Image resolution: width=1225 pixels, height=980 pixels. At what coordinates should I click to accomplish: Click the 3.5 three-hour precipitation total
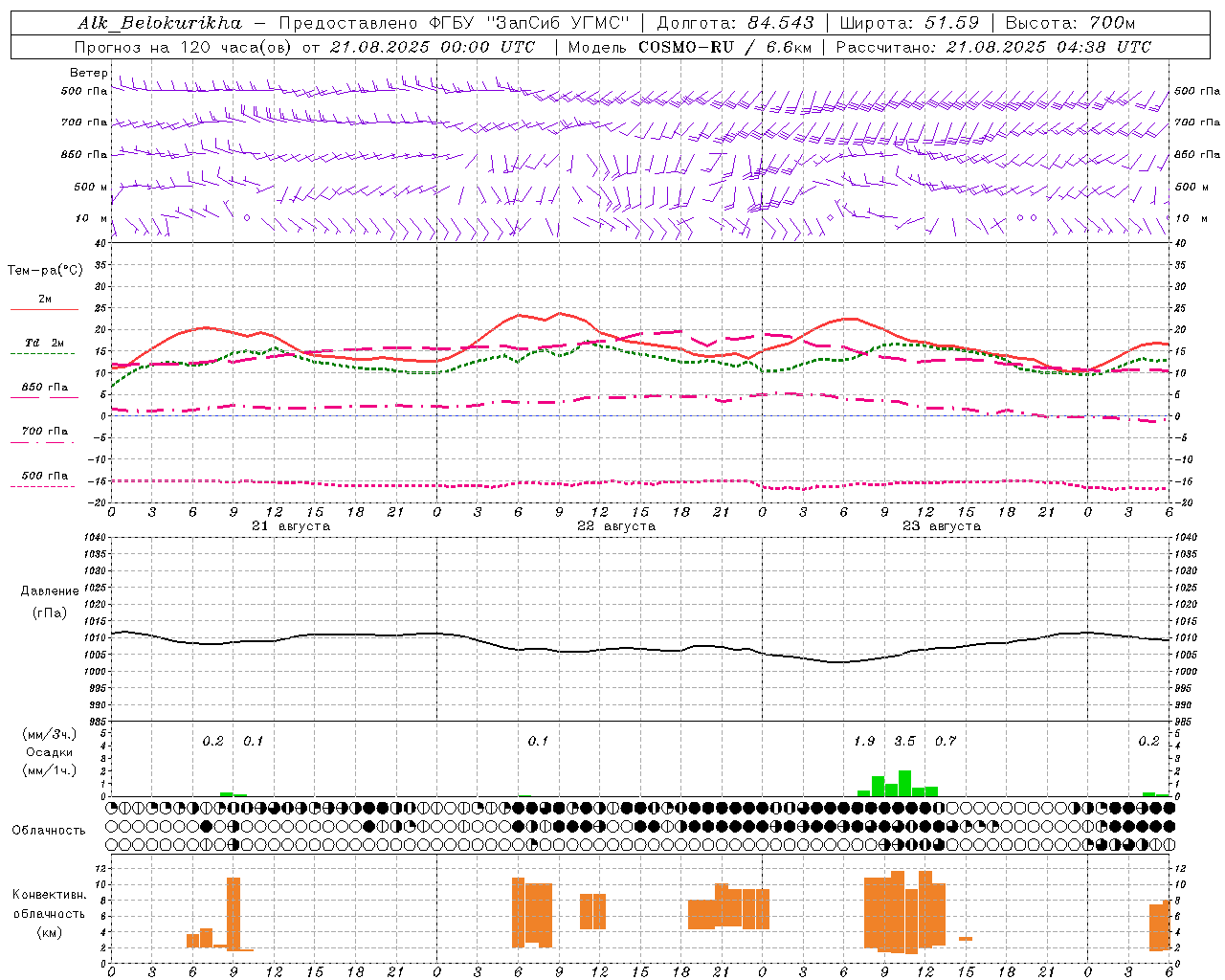click(x=904, y=742)
